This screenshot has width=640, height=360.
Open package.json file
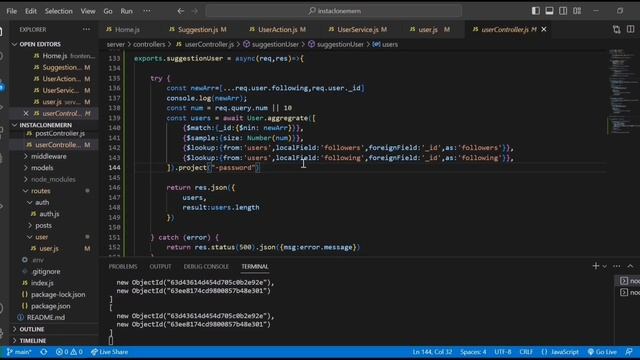point(51,306)
